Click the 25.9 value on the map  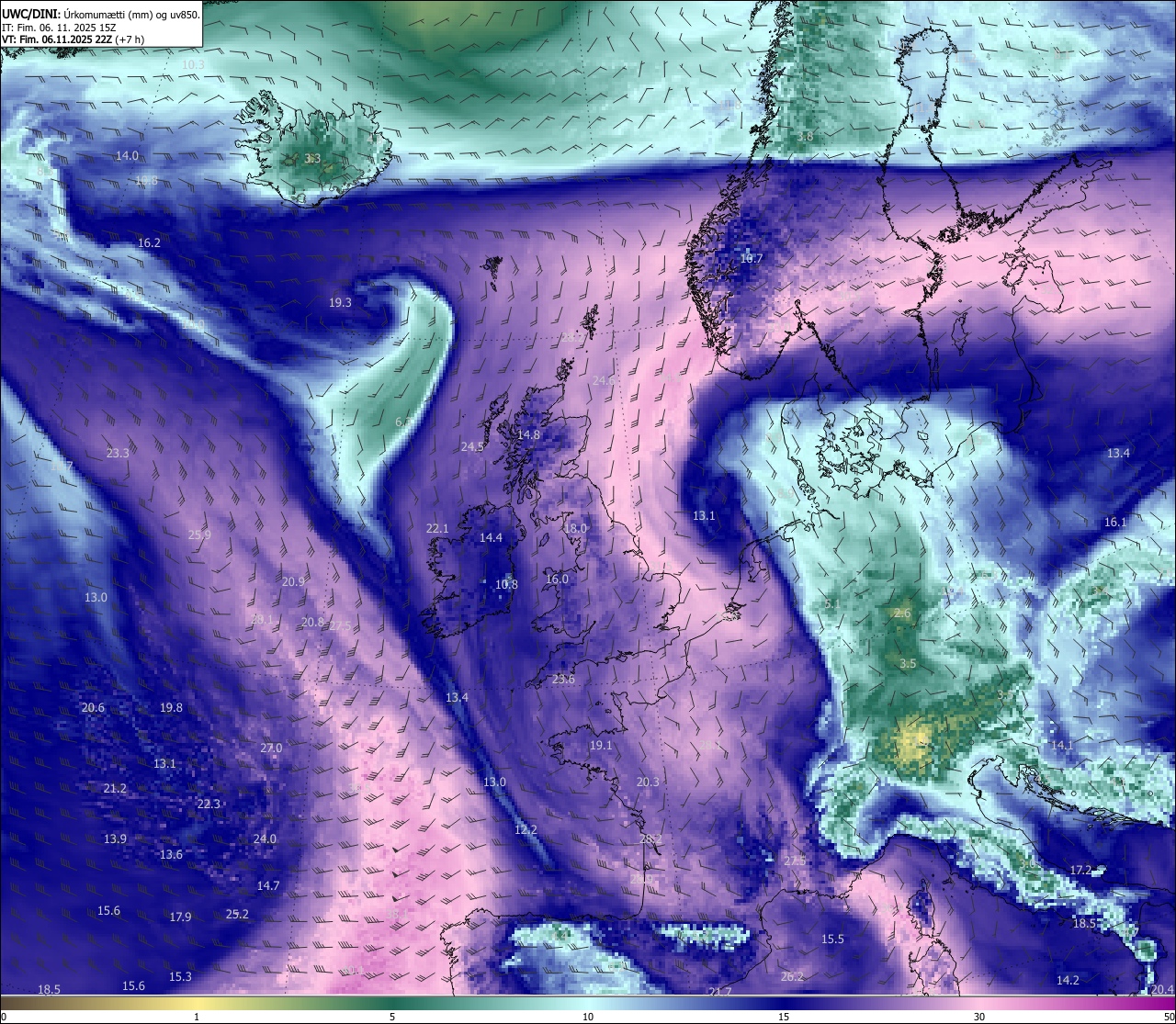pyautogui.click(x=199, y=535)
